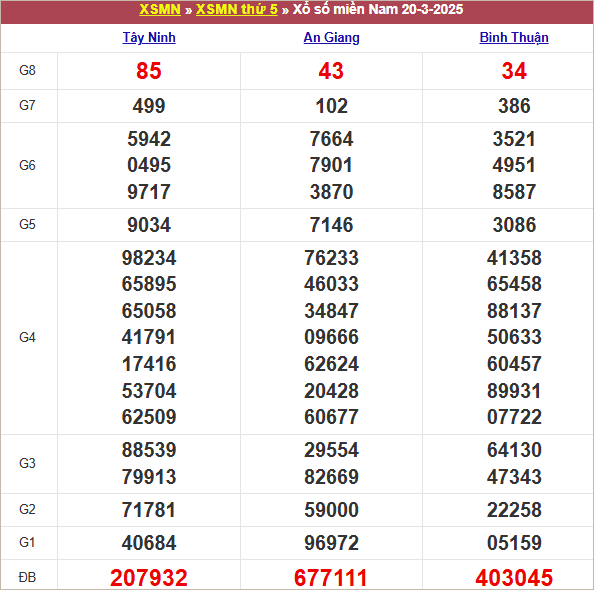Select G4 number 76233
Screen dimensions: 594x590
[x=331, y=258]
